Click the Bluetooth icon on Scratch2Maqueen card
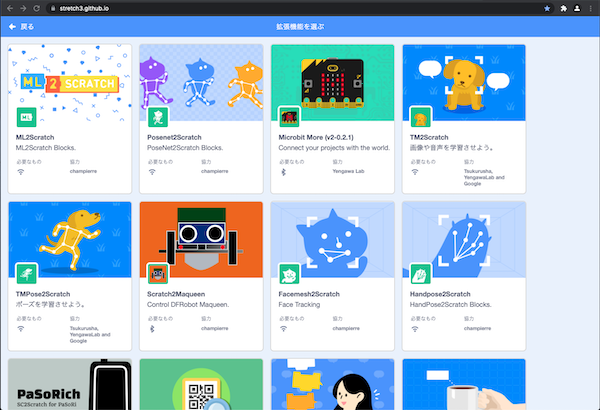This screenshot has height=410, width=600. [x=152, y=329]
